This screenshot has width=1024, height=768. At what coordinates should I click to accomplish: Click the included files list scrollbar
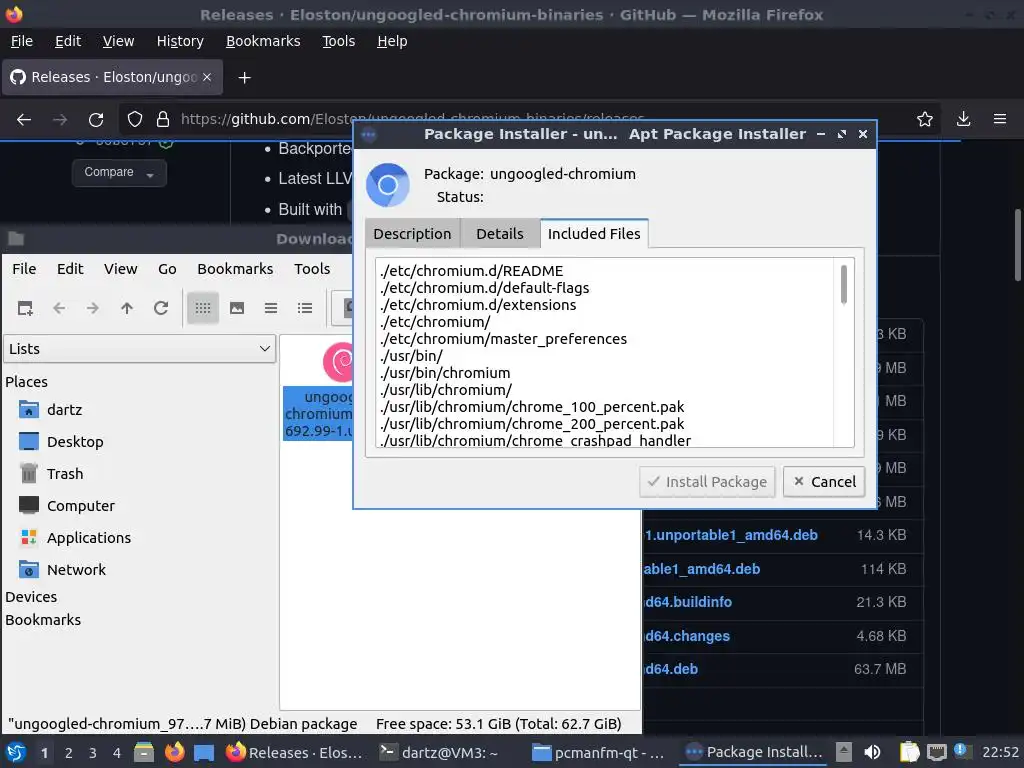click(844, 285)
